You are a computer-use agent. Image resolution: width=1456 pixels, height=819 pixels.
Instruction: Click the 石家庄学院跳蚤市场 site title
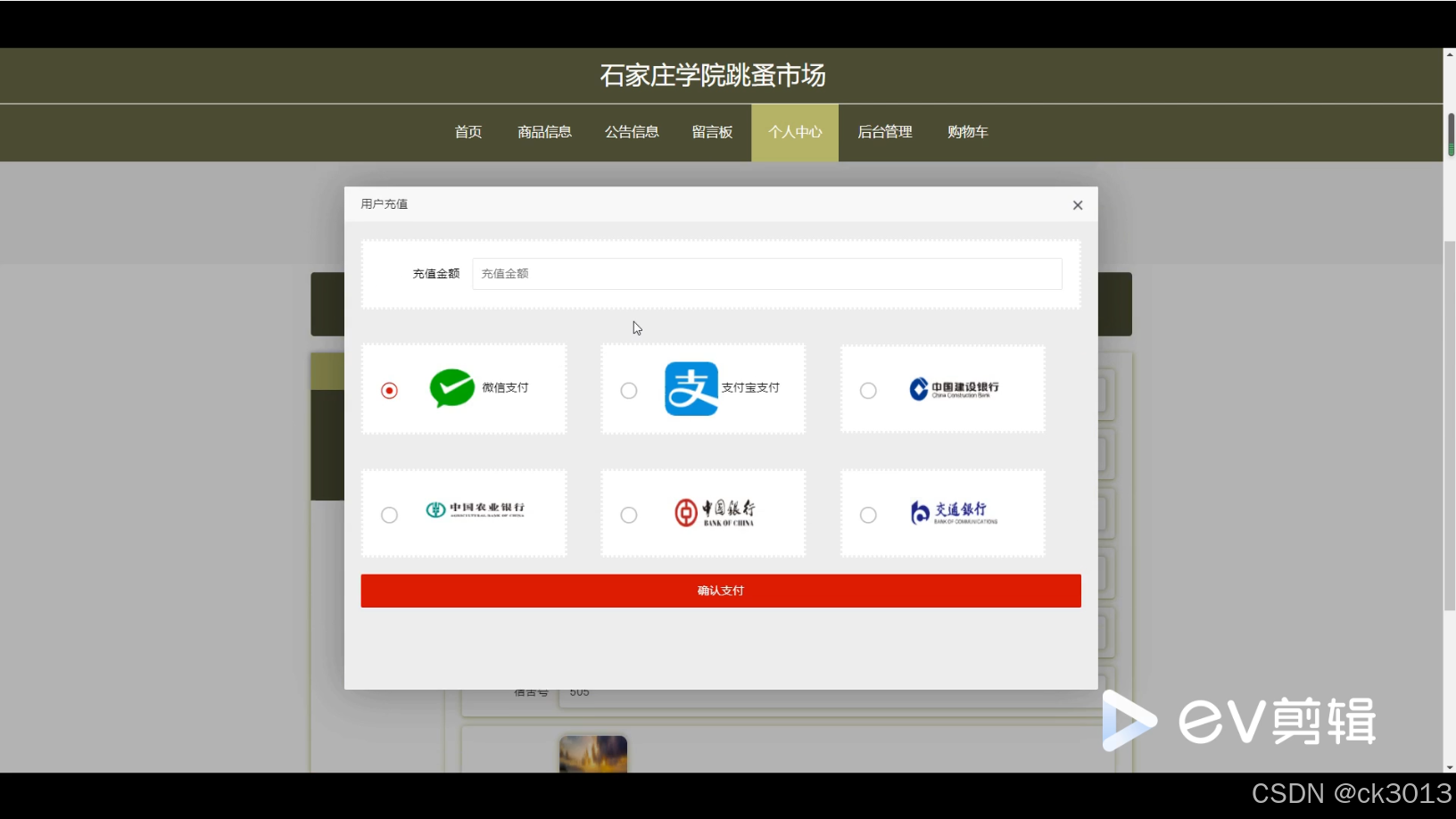[x=713, y=76]
